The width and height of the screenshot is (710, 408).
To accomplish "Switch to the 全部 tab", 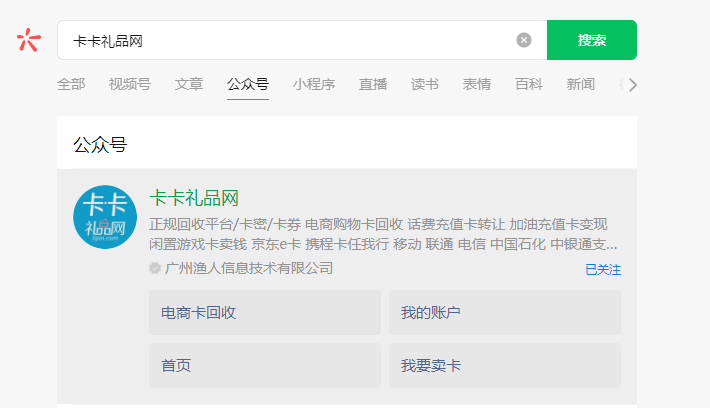I will click(x=71, y=84).
